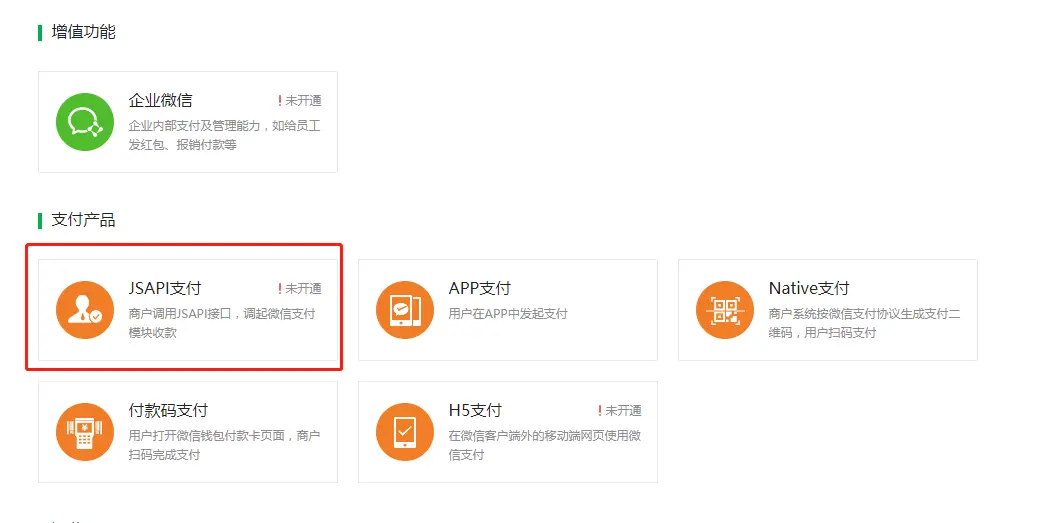Open the JSAPI支付 product title

point(164,289)
